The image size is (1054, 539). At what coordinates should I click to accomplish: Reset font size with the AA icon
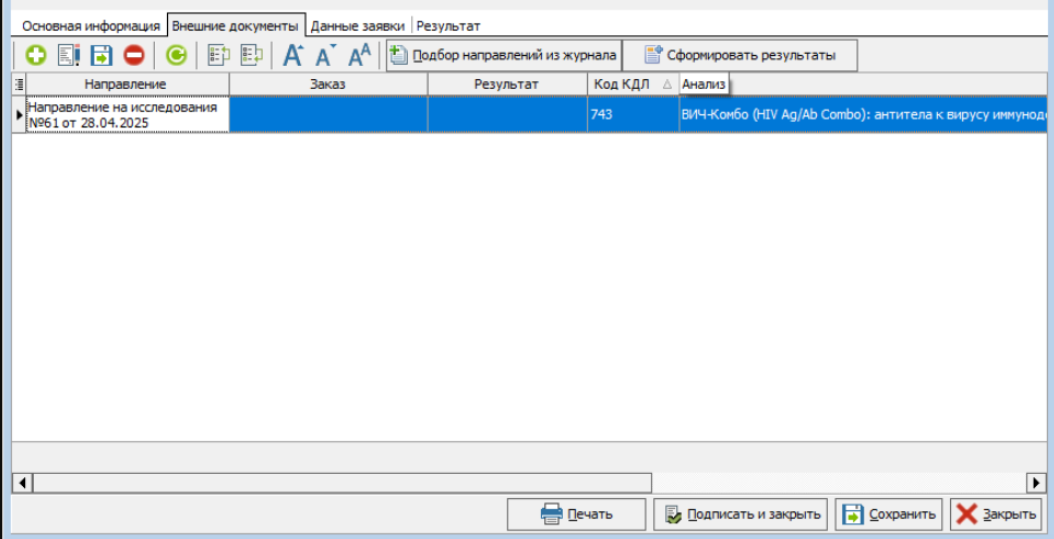(x=359, y=56)
